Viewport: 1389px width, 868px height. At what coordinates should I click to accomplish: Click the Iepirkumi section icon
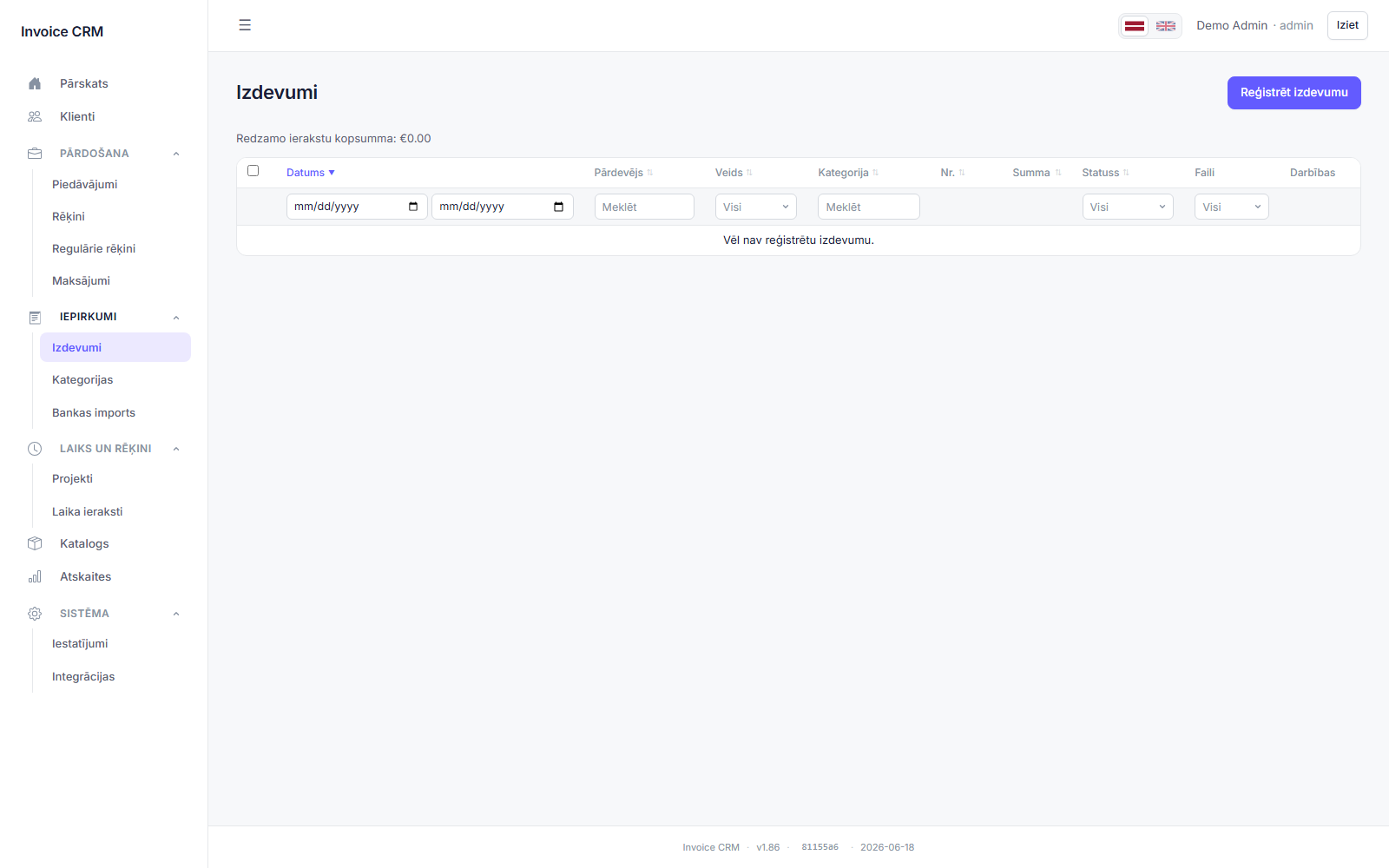click(x=35, y=317)
